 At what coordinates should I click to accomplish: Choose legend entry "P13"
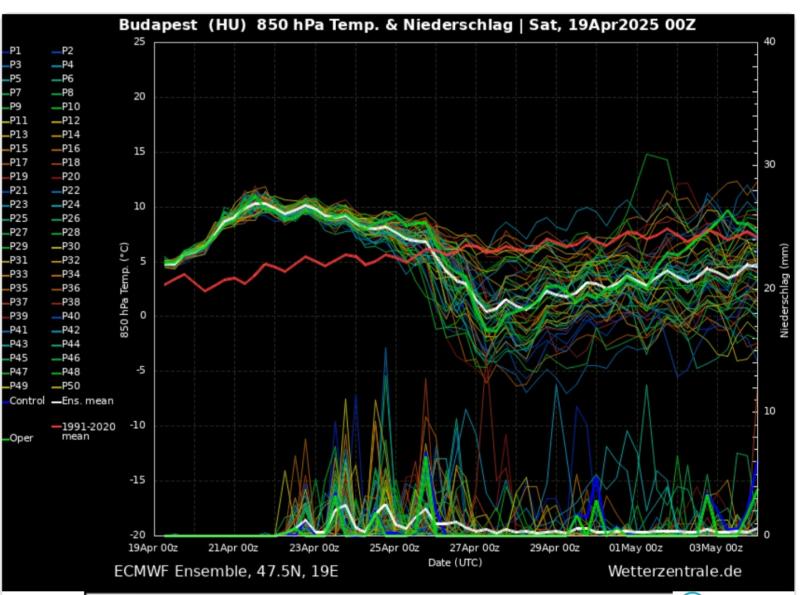[x=15, y=135]
